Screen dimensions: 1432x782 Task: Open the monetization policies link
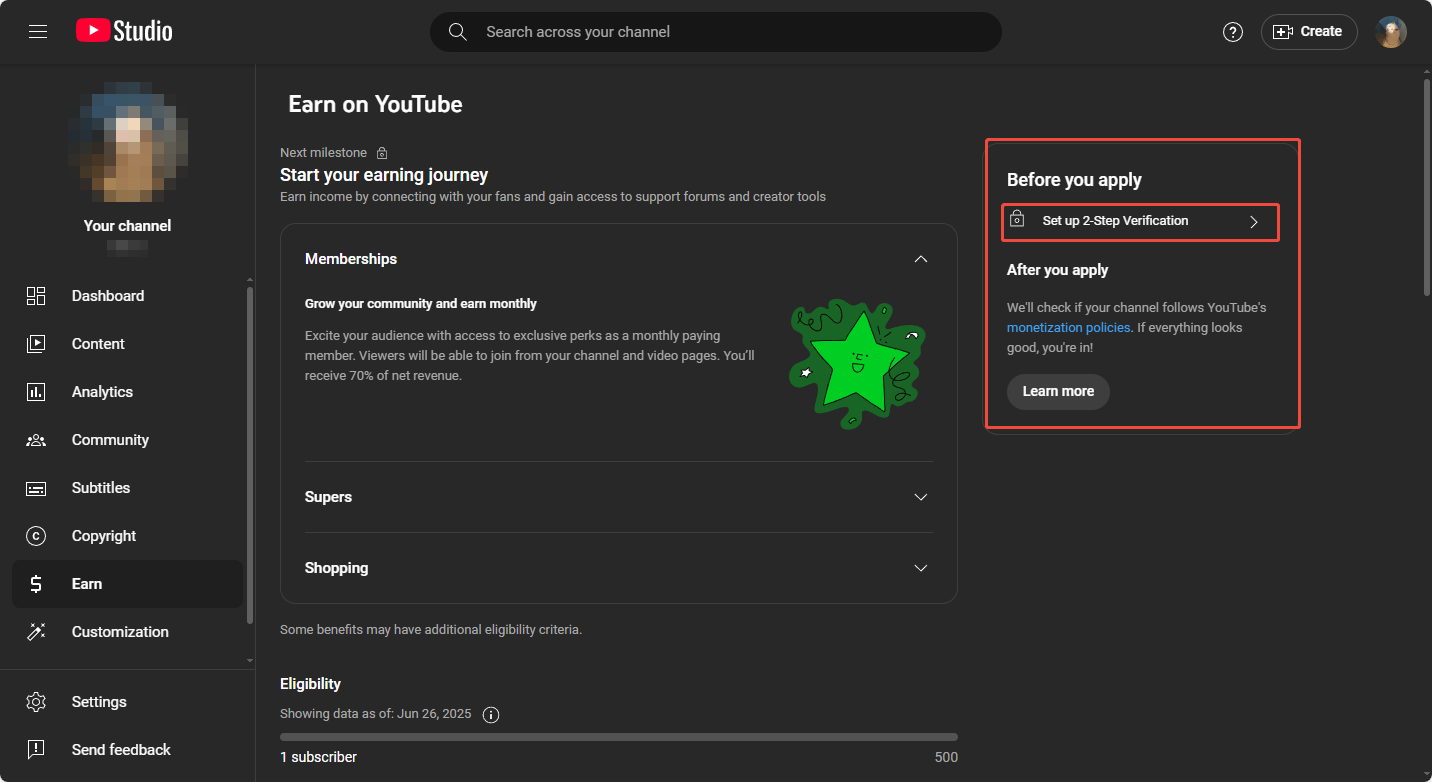point(1068,328)
